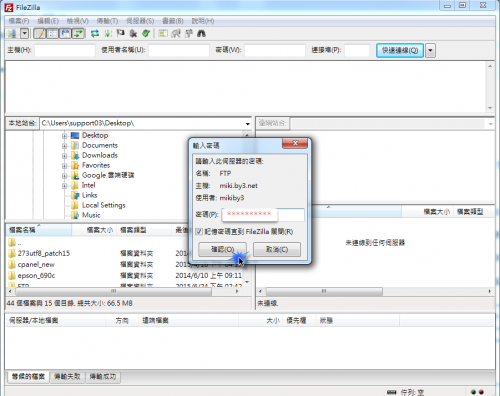Sort local files by 檔案大小 column
The height and width of the screenshot is (396, 500).
click(x=94, y=230)
